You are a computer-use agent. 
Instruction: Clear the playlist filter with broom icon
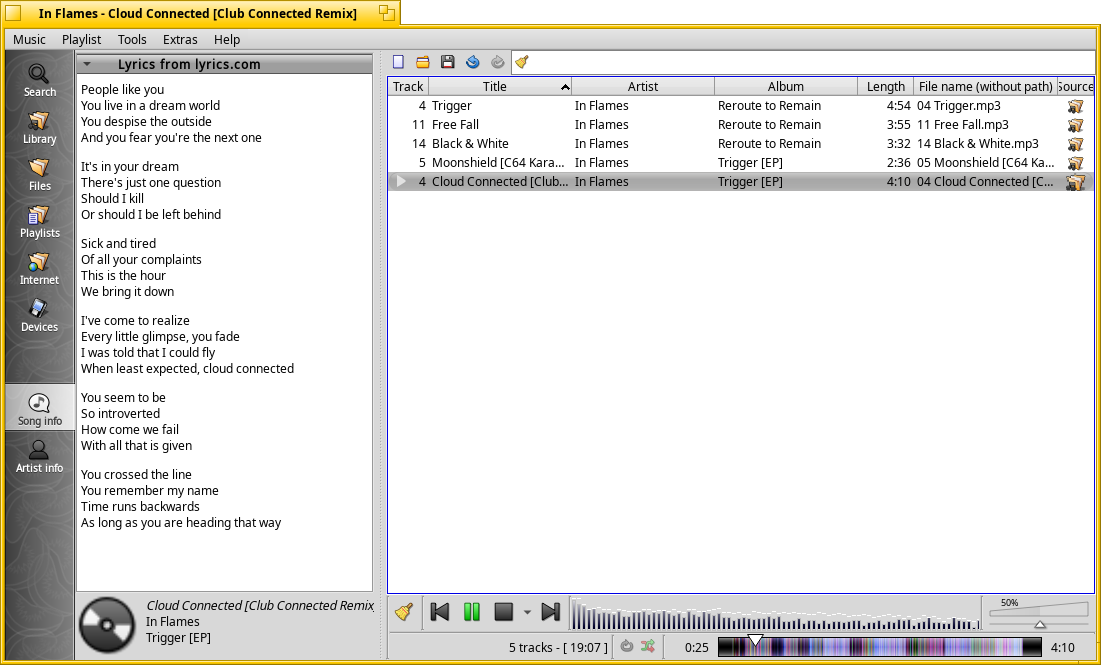coord(522,62)
